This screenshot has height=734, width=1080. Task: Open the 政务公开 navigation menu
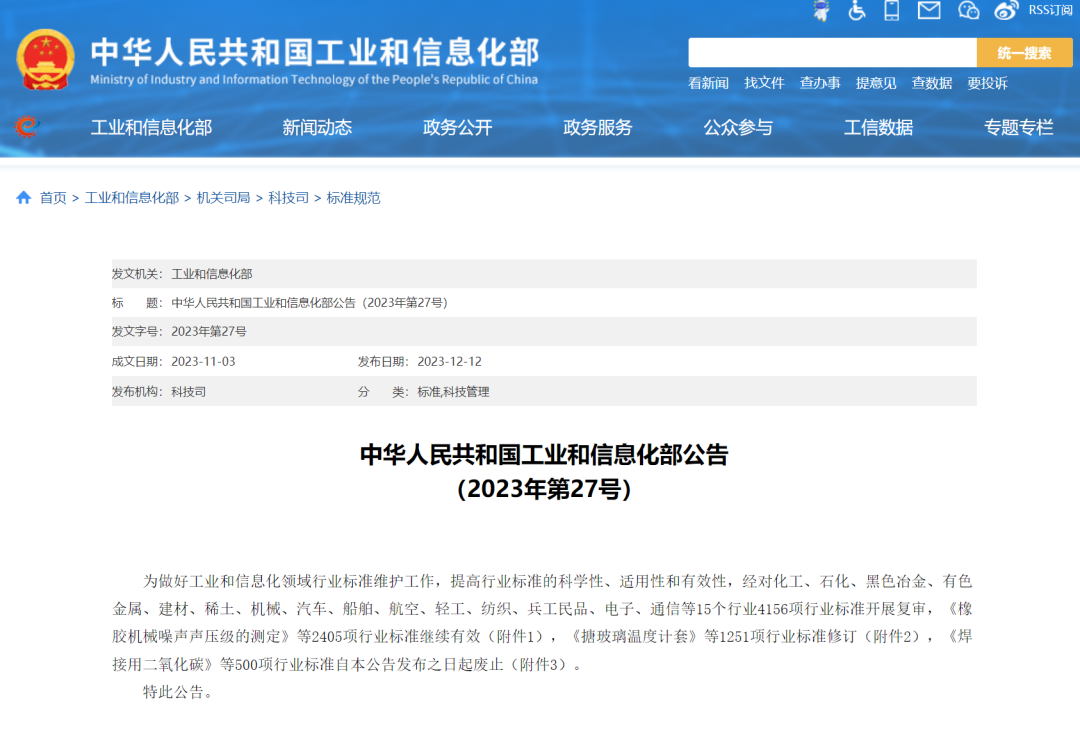pyautogui.click(x=457, y=127)
